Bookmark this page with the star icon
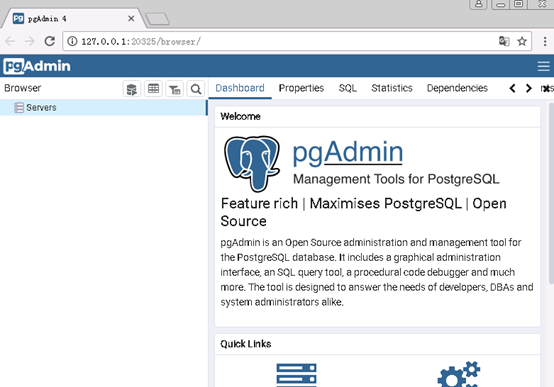The image size is (554, 387). (522, 41)
